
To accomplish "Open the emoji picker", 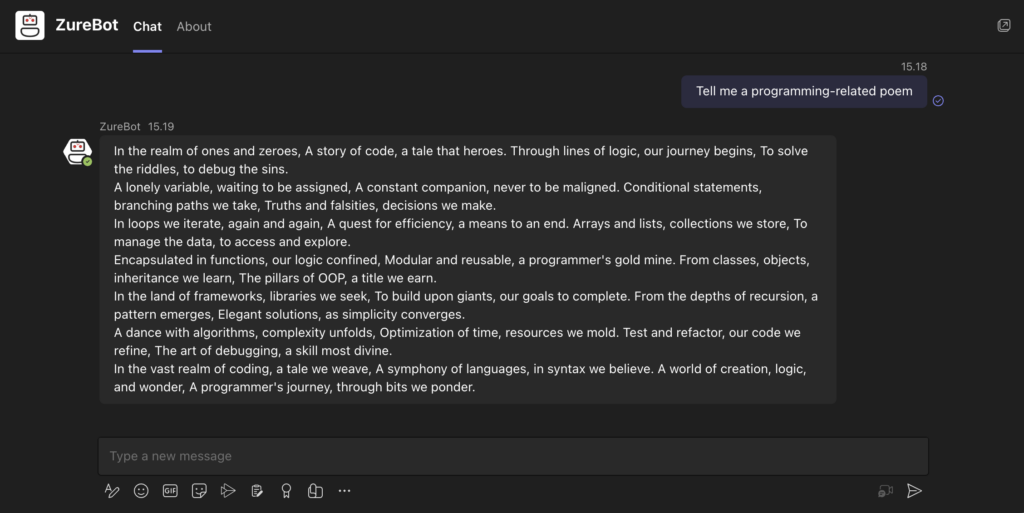I will pos(141,491).
